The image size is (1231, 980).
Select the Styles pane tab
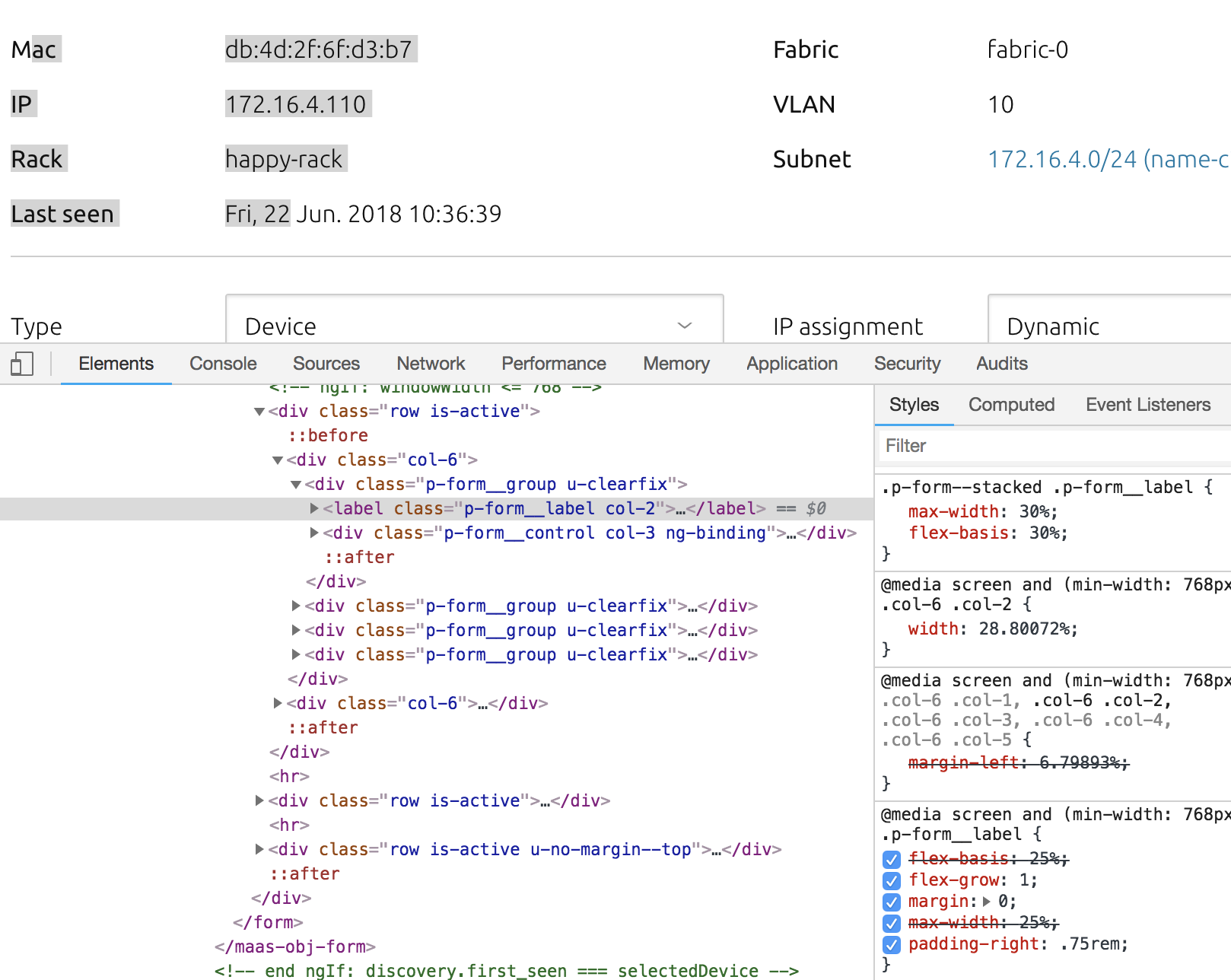click(914, 405)
